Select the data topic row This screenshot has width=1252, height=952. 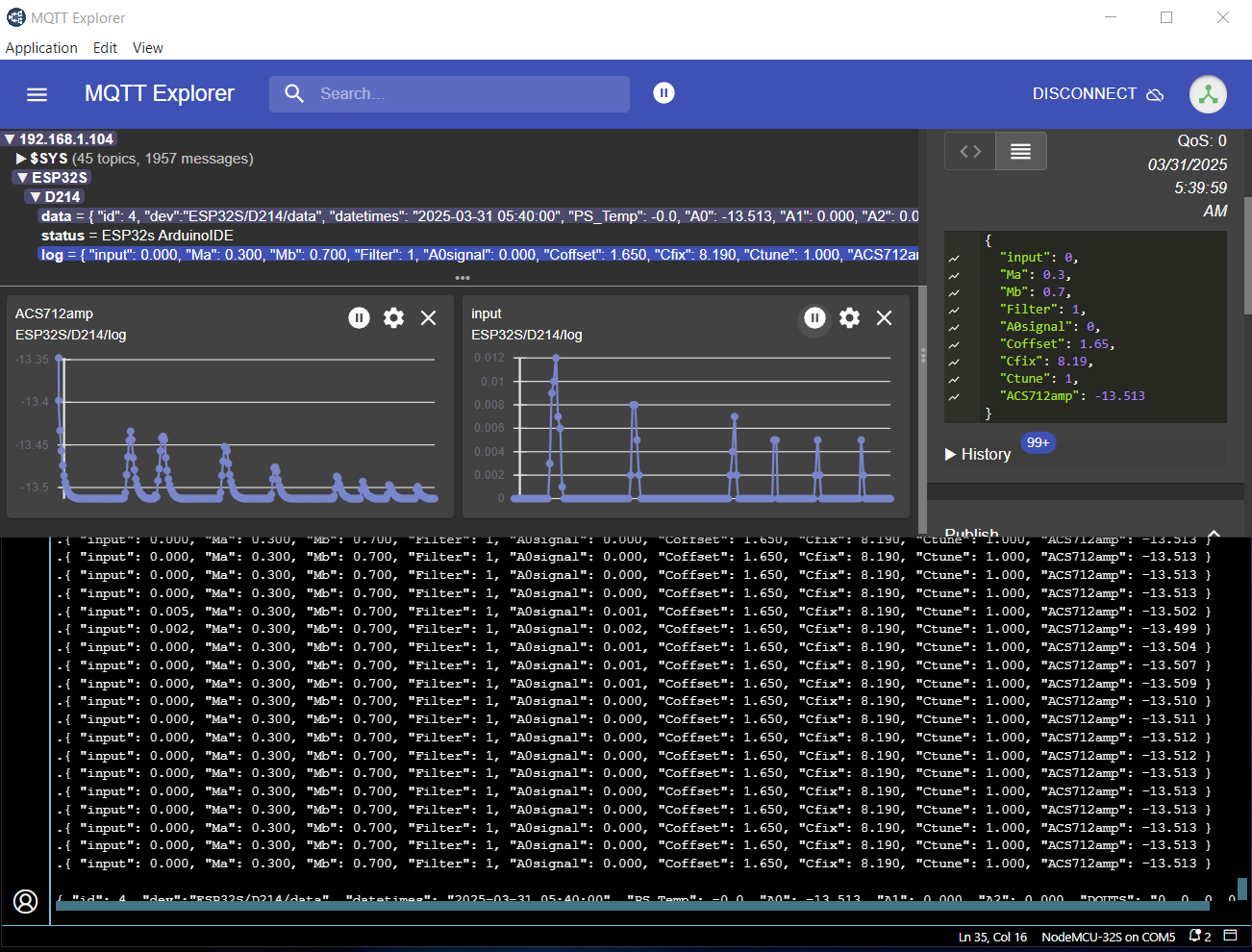(479, 216)
